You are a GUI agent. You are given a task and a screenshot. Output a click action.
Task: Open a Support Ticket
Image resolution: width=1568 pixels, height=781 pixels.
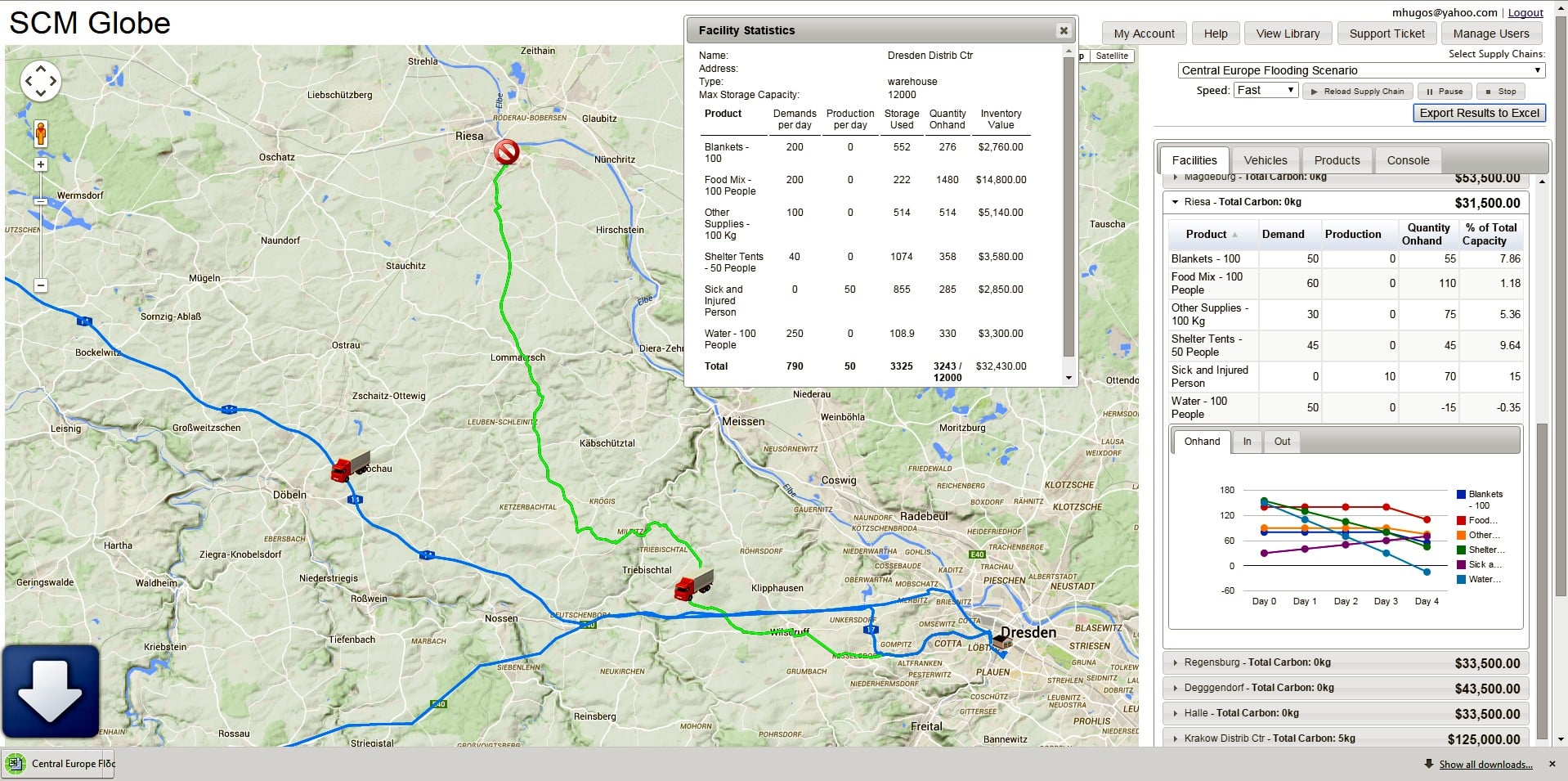(x=1387, y=34)
